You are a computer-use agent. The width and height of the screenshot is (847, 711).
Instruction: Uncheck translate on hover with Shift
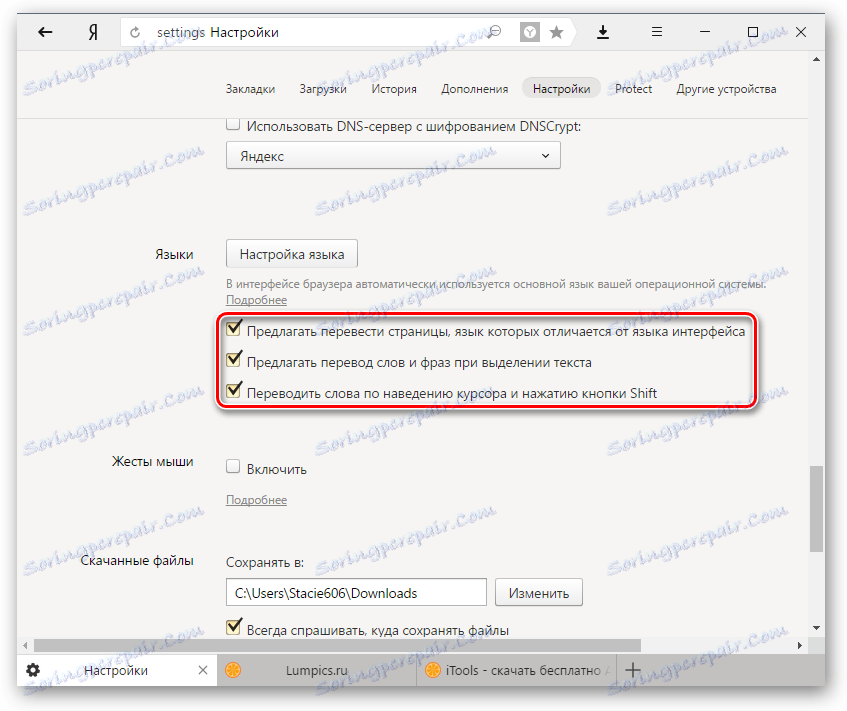[233, 390]
